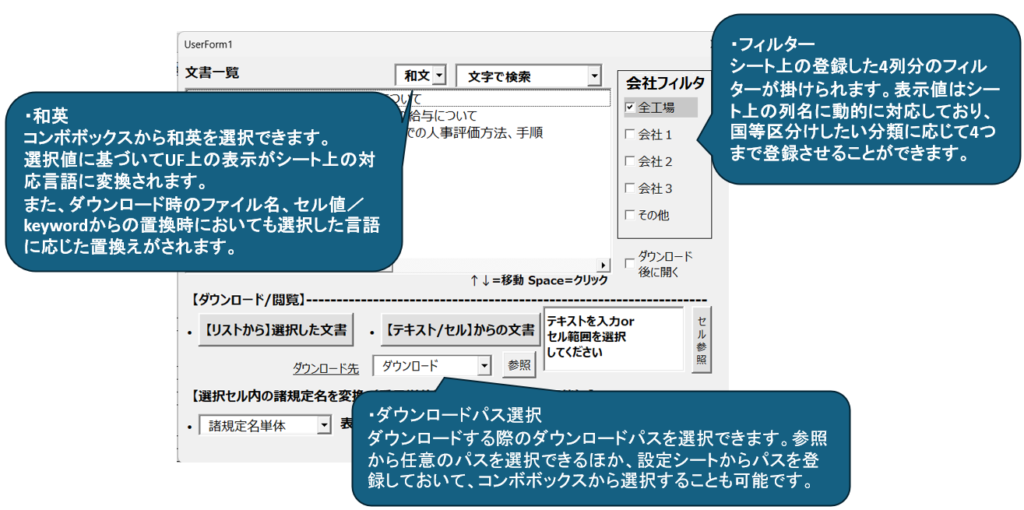This screenshot has width=1024, height=510.
Task: Click the 参照 browse button
Action: click(519, 366)
